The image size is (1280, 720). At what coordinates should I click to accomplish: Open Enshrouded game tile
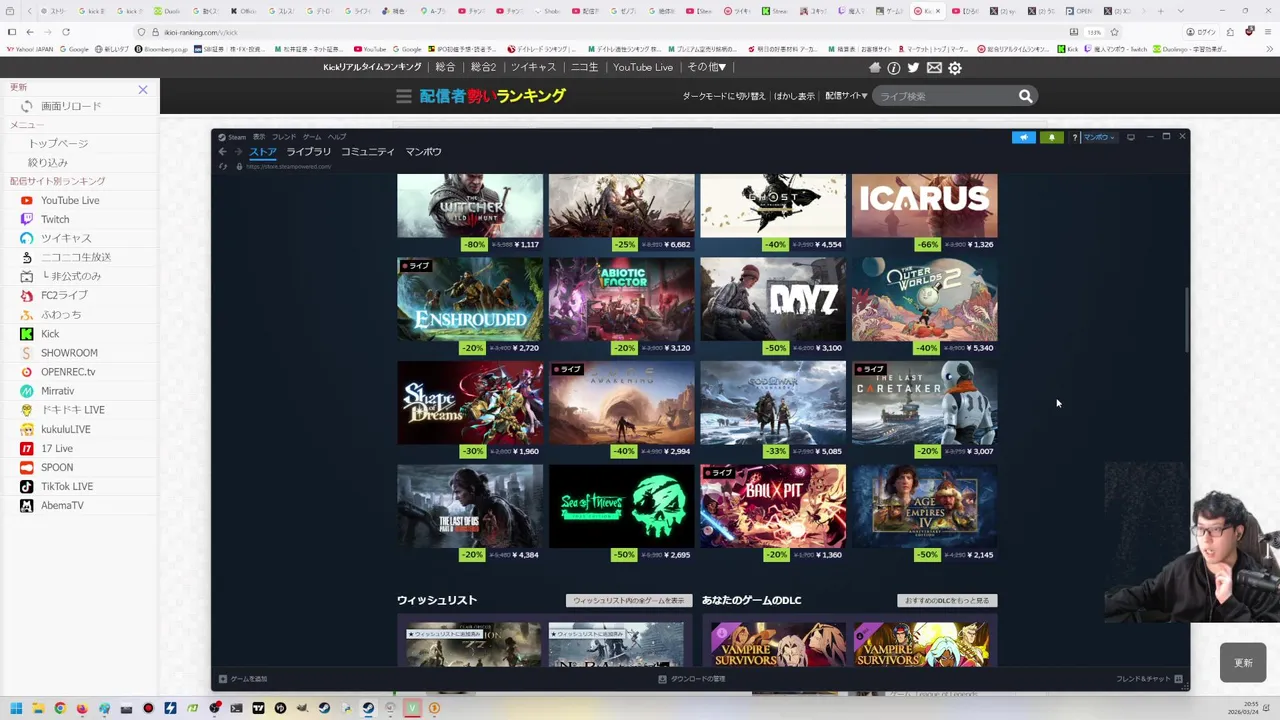470,307
